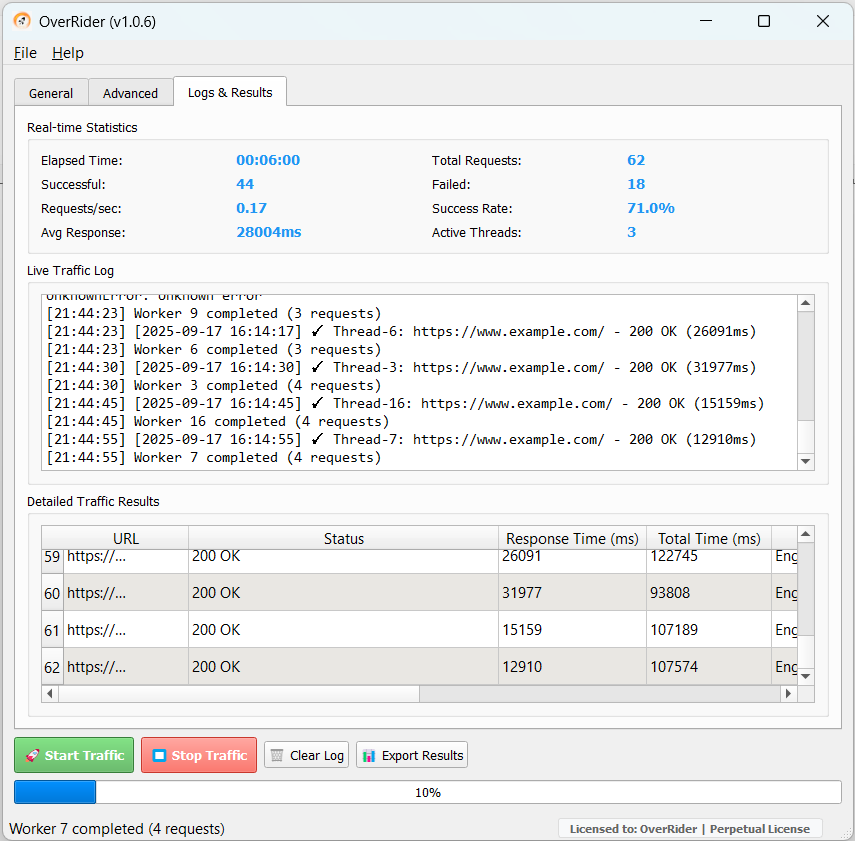Click right arrow of results horizontal scrollbar
This screenshot has width=855, height=841.
(x=789, y=693)
